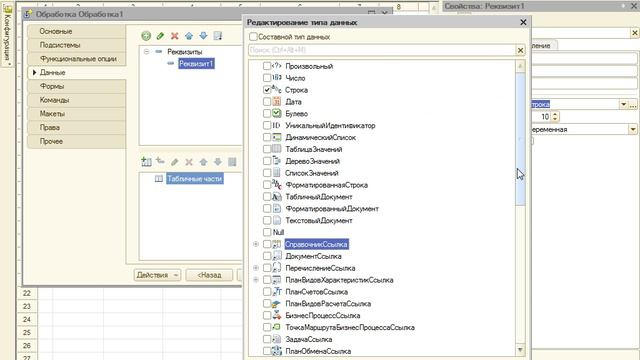Open the Действия dropdown button
Screen dimensions: 640x360
tap(157, 275)
